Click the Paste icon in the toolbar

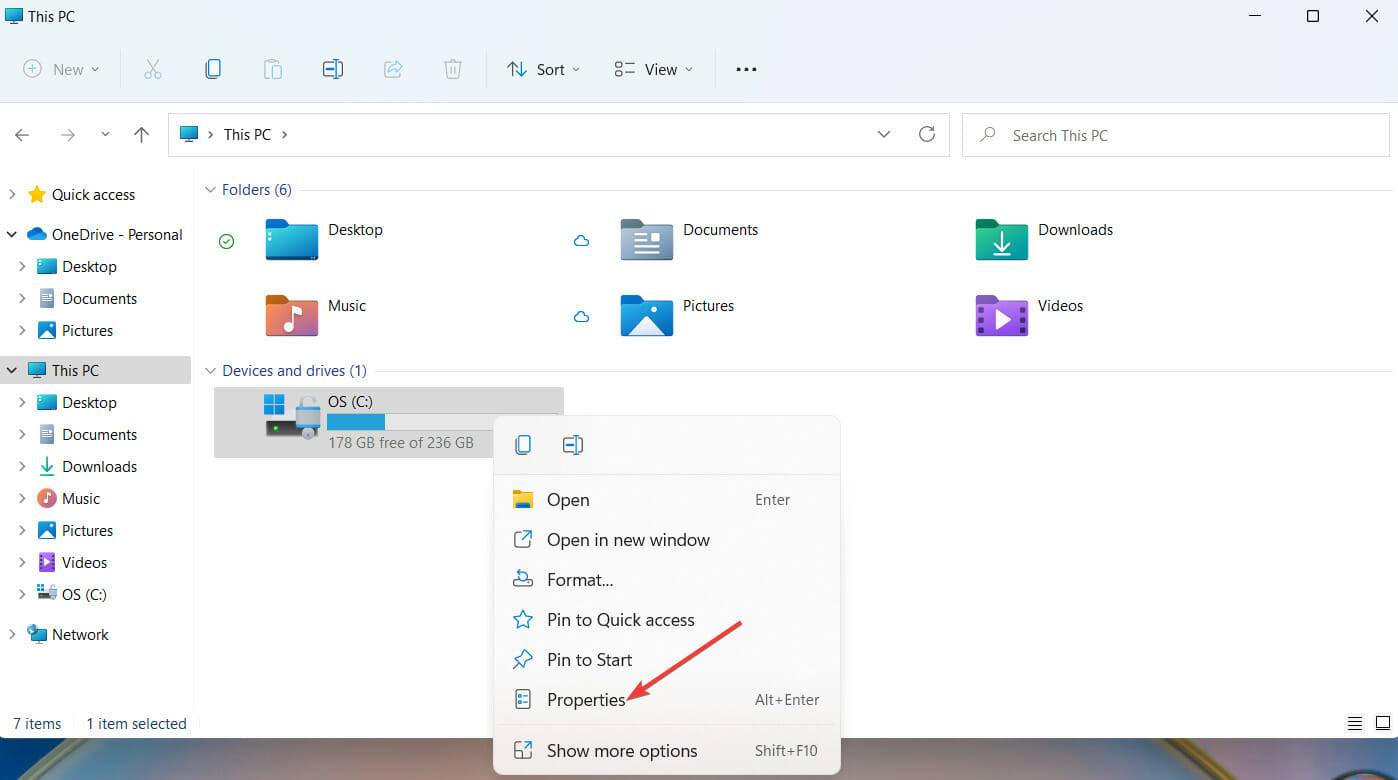[x=272, y=68]
